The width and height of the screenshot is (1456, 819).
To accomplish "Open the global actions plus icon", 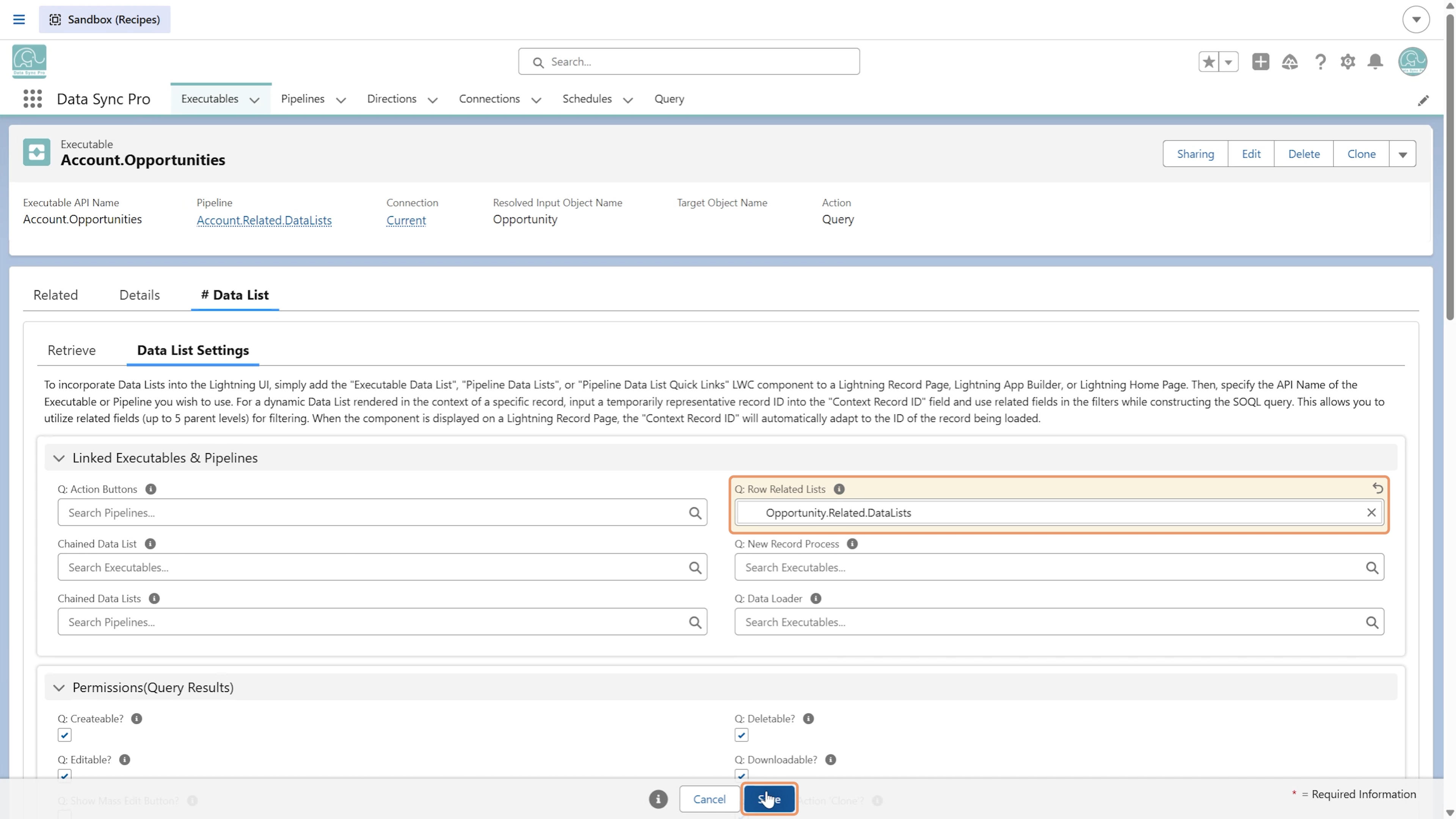I will coord(1260,61).
